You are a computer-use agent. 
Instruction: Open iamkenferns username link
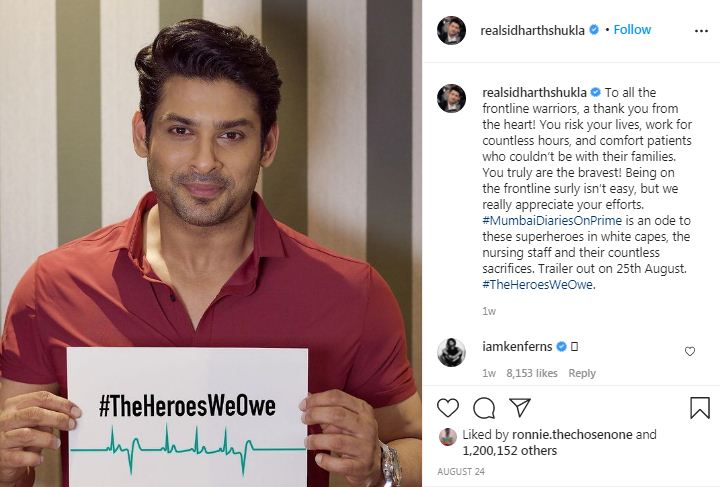click(x=517, y=347)
